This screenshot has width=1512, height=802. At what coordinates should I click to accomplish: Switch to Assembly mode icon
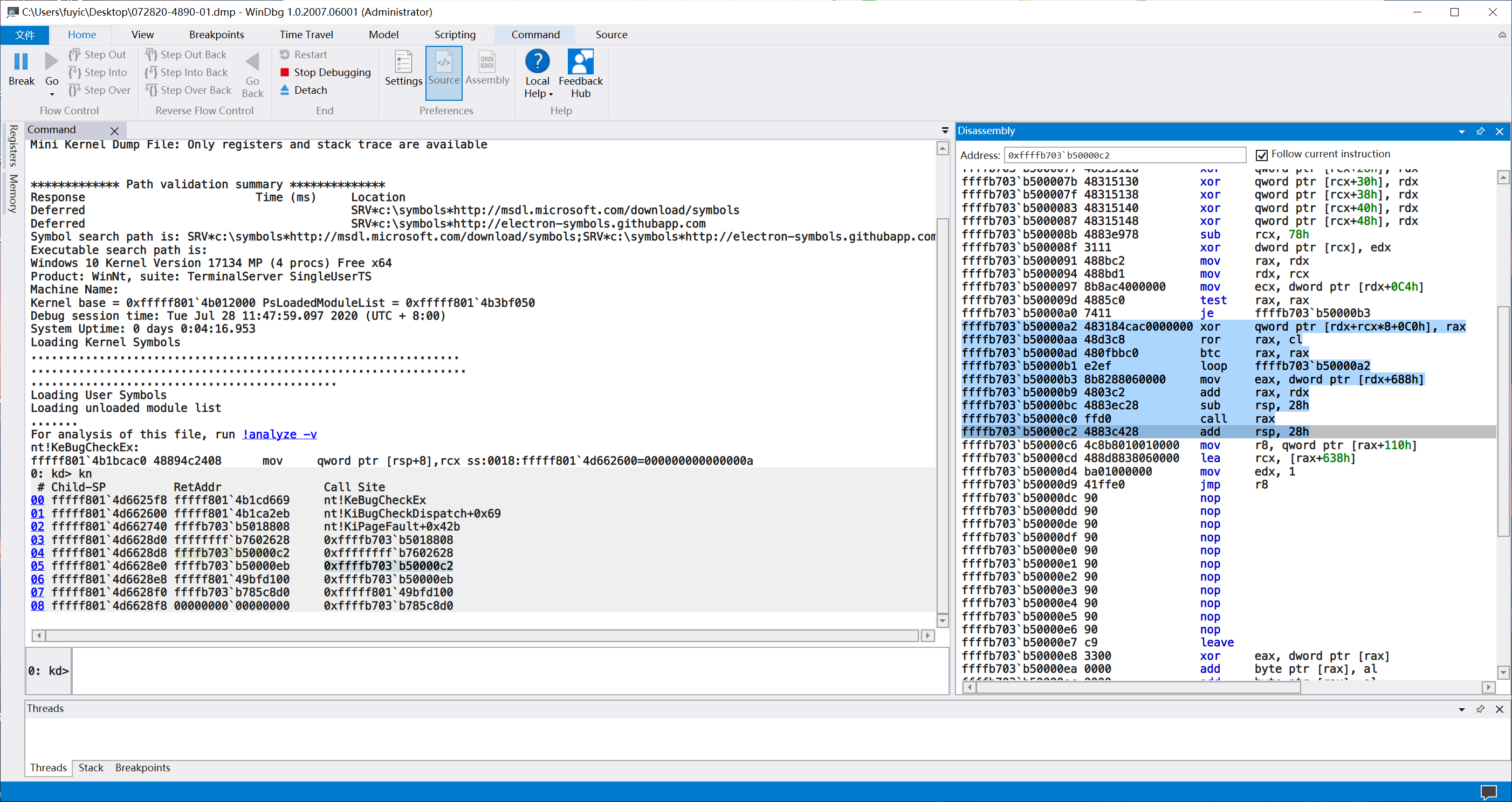[486, 61]
